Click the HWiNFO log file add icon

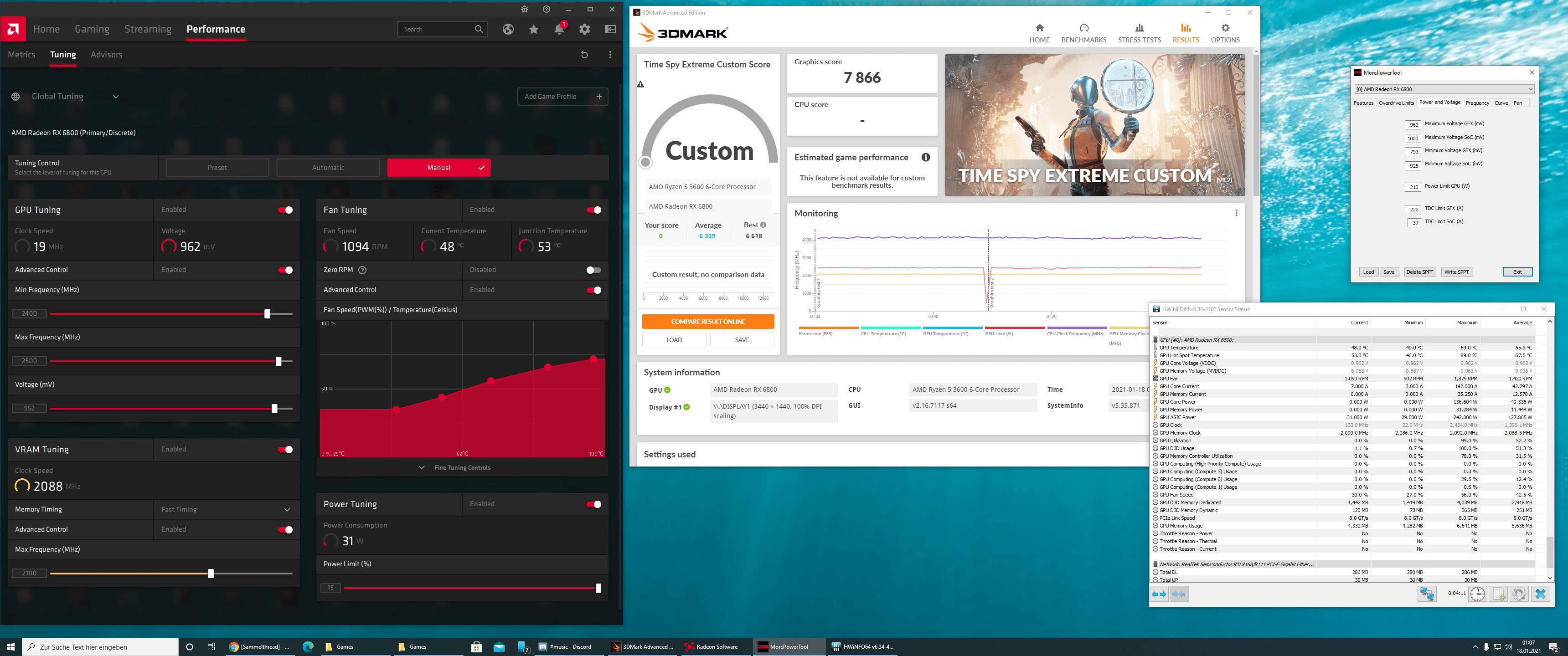click(x=1499, y=594)
